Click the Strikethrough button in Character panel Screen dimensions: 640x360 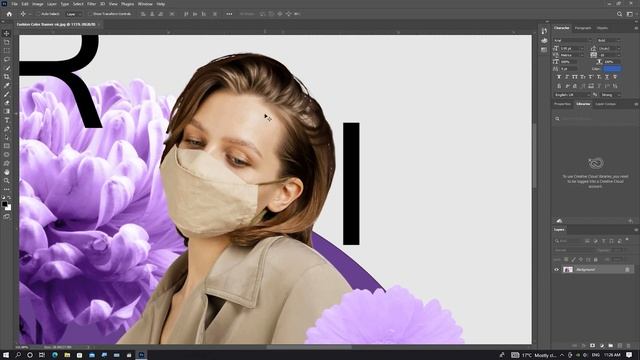click(615, 77)
